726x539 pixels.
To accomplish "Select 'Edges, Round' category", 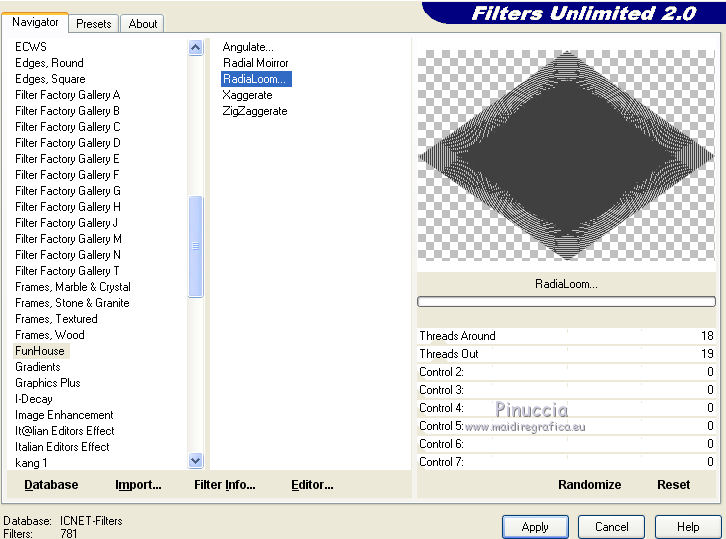I will pyautogui.click(x=50, y=63).
